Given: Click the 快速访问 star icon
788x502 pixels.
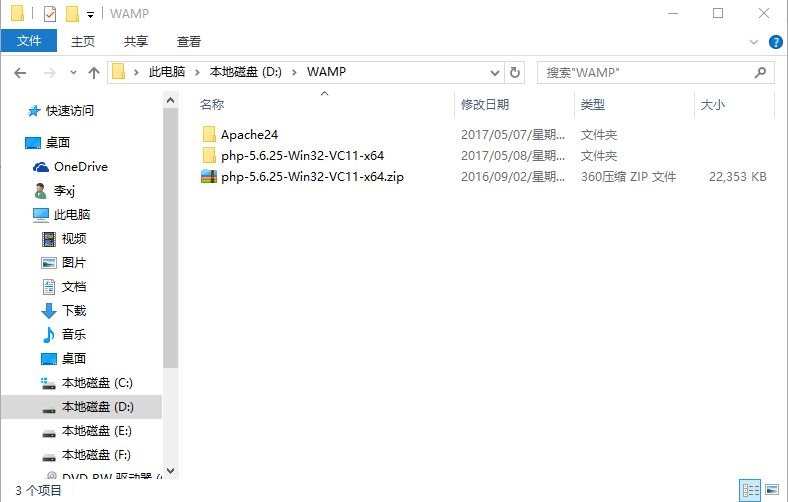Looking at the screenshot, I should click(x=34, y=111).
